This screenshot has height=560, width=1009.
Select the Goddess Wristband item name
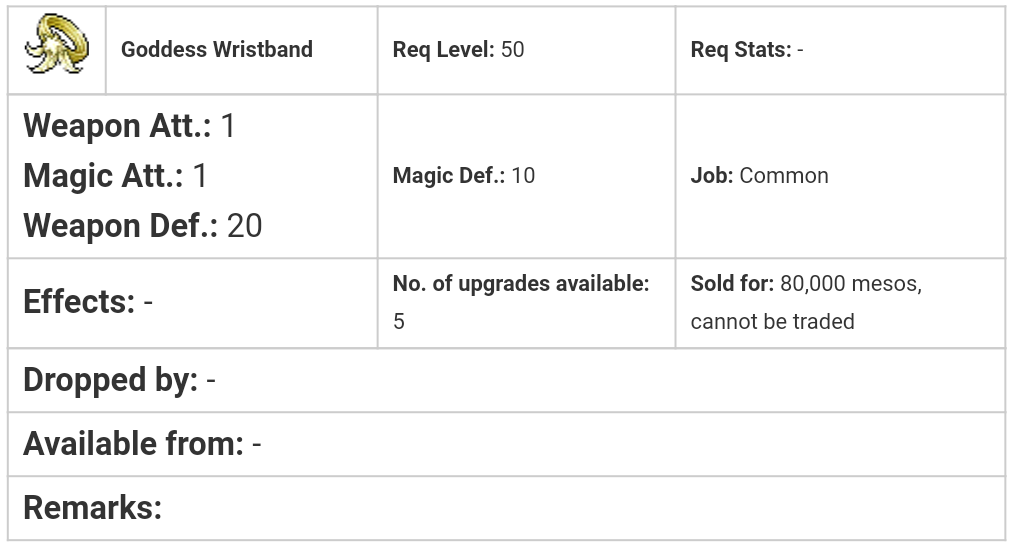[216, 50]
